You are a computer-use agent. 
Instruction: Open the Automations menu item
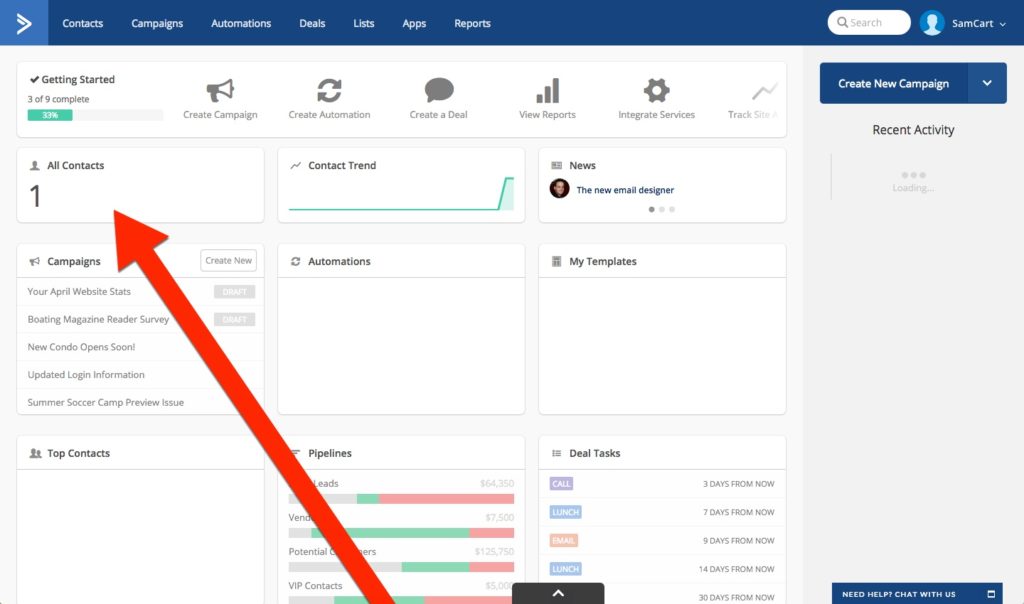point(240,23)
